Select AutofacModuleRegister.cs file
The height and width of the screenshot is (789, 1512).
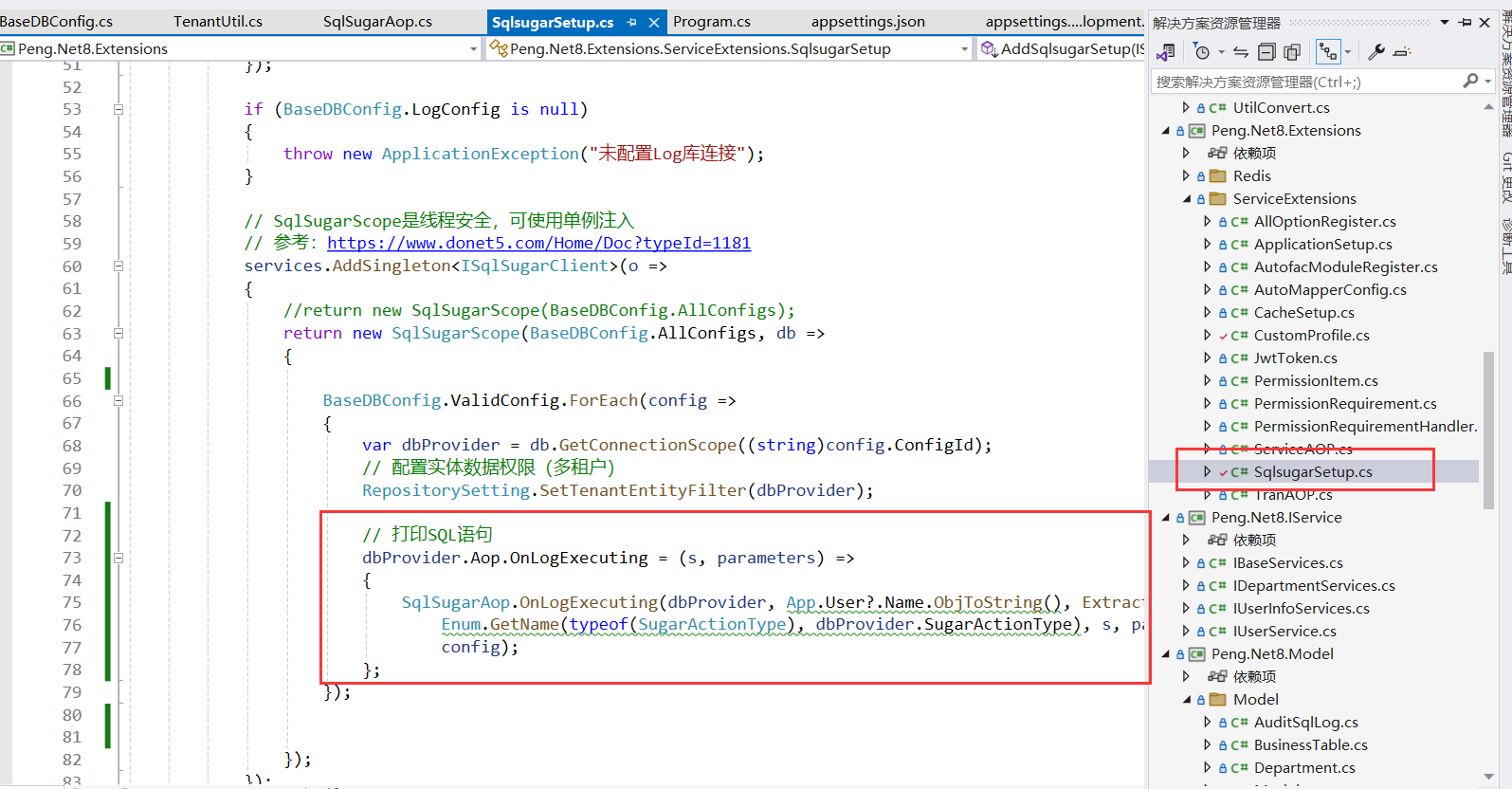pyautogui.click(x=1345, y=267)
